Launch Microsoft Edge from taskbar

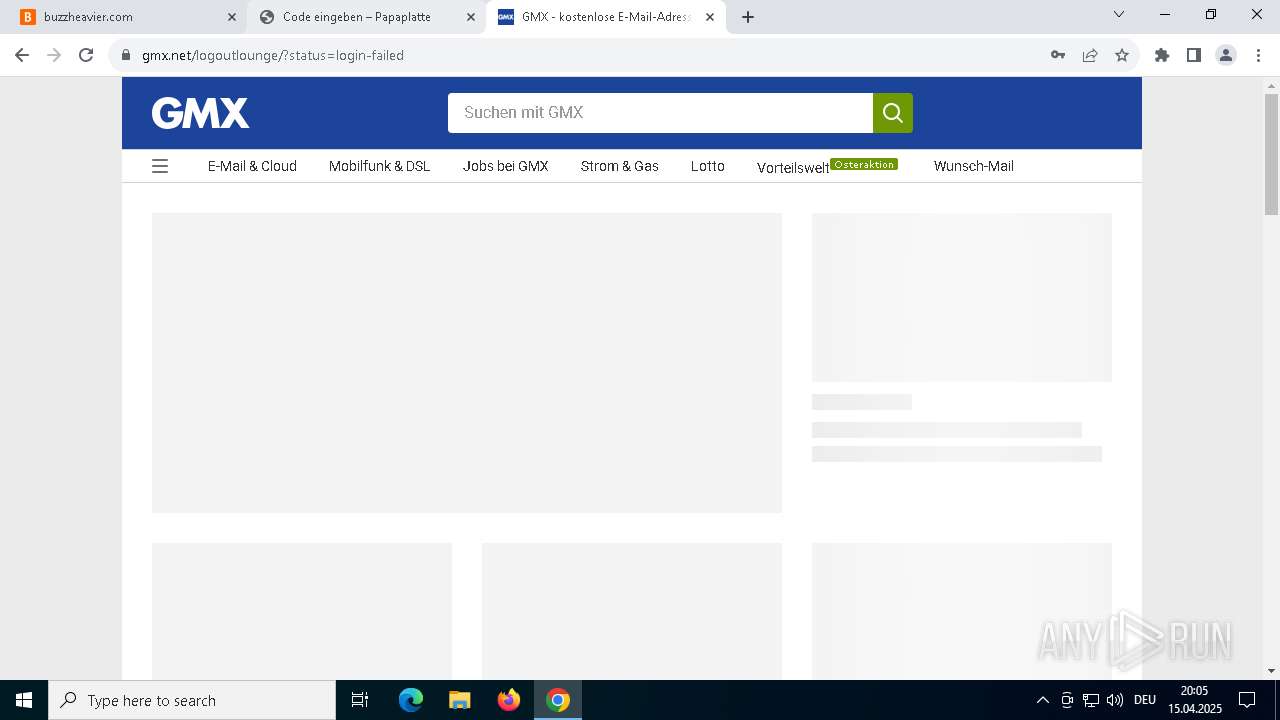point(411,700)
